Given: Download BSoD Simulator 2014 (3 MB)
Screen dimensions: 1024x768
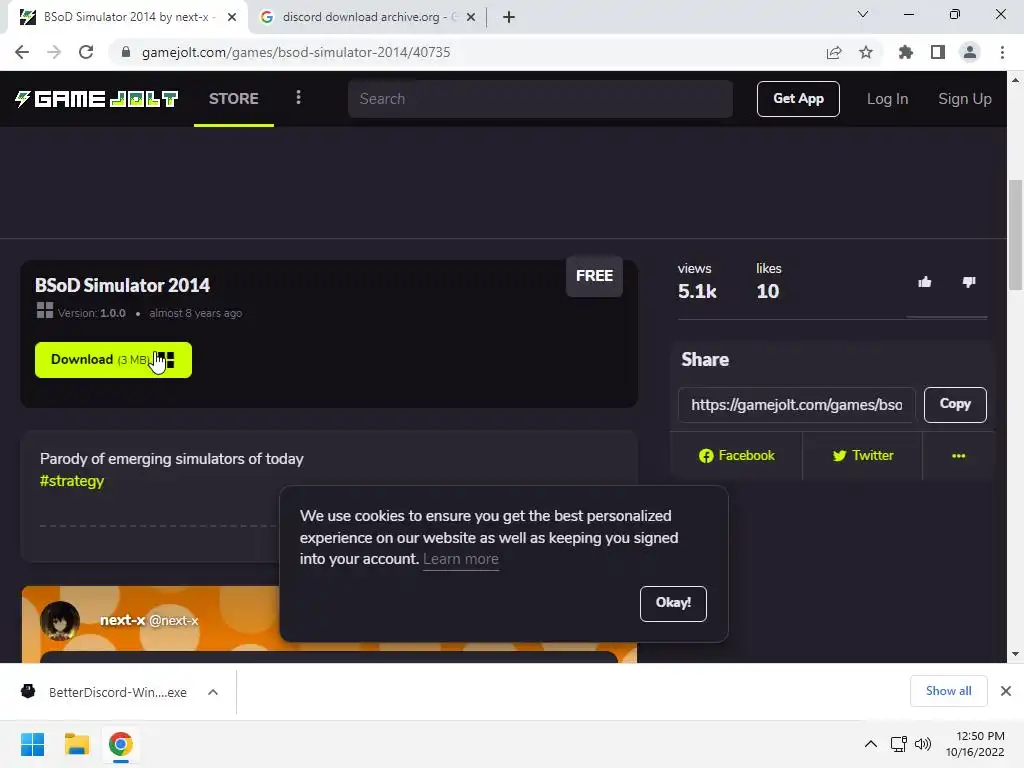Looking at the screenshot, I should coord(113,360).
